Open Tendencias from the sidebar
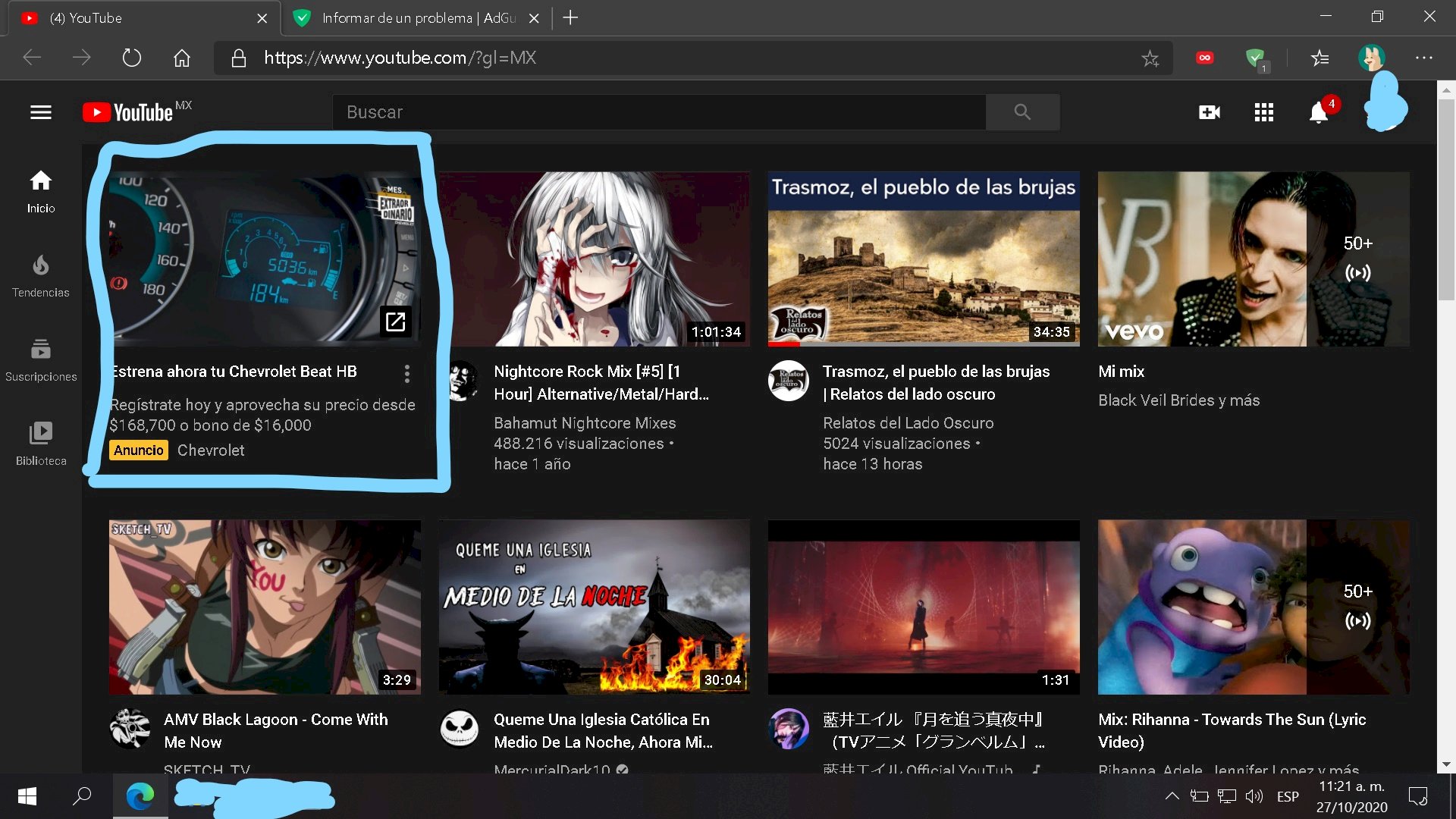Screen dimensions: 1456x819 click(x=40, y=275)
